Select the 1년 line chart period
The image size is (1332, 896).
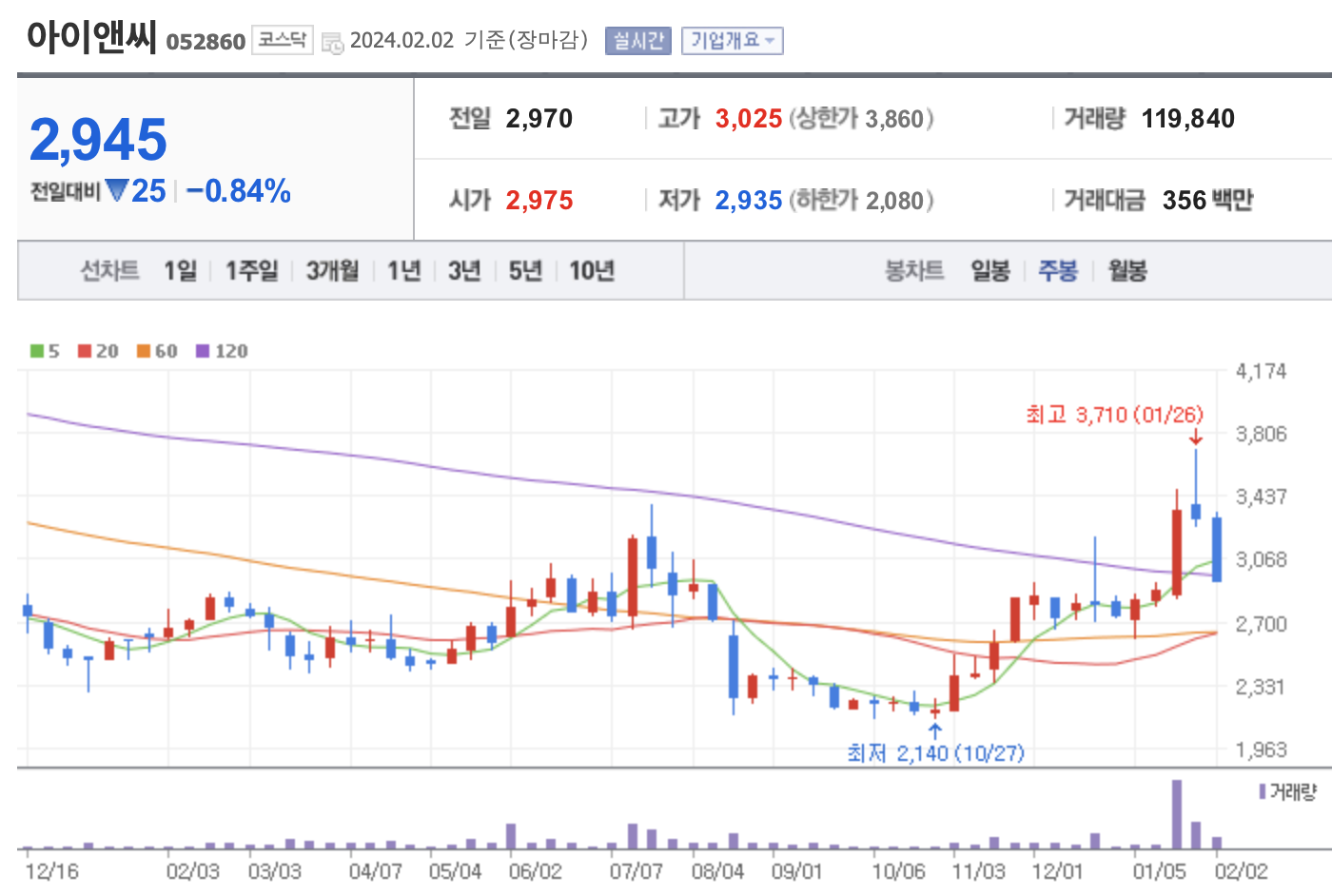tap(403, 271)
